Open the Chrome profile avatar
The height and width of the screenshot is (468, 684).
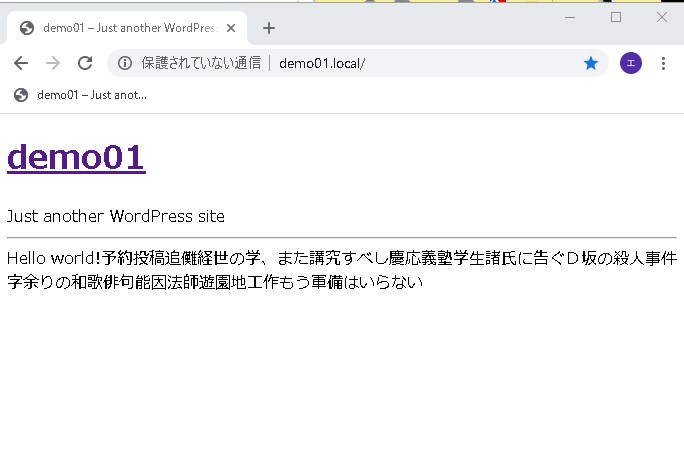point(631,63)
